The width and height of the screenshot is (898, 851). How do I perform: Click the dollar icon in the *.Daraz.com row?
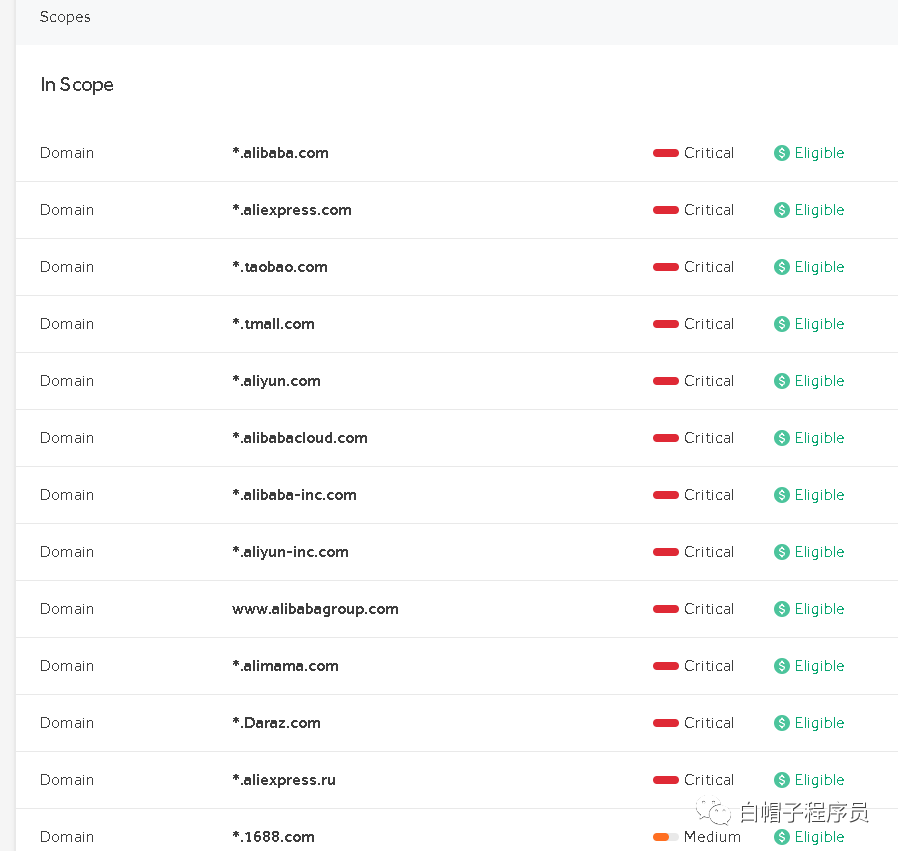point(782,723)
